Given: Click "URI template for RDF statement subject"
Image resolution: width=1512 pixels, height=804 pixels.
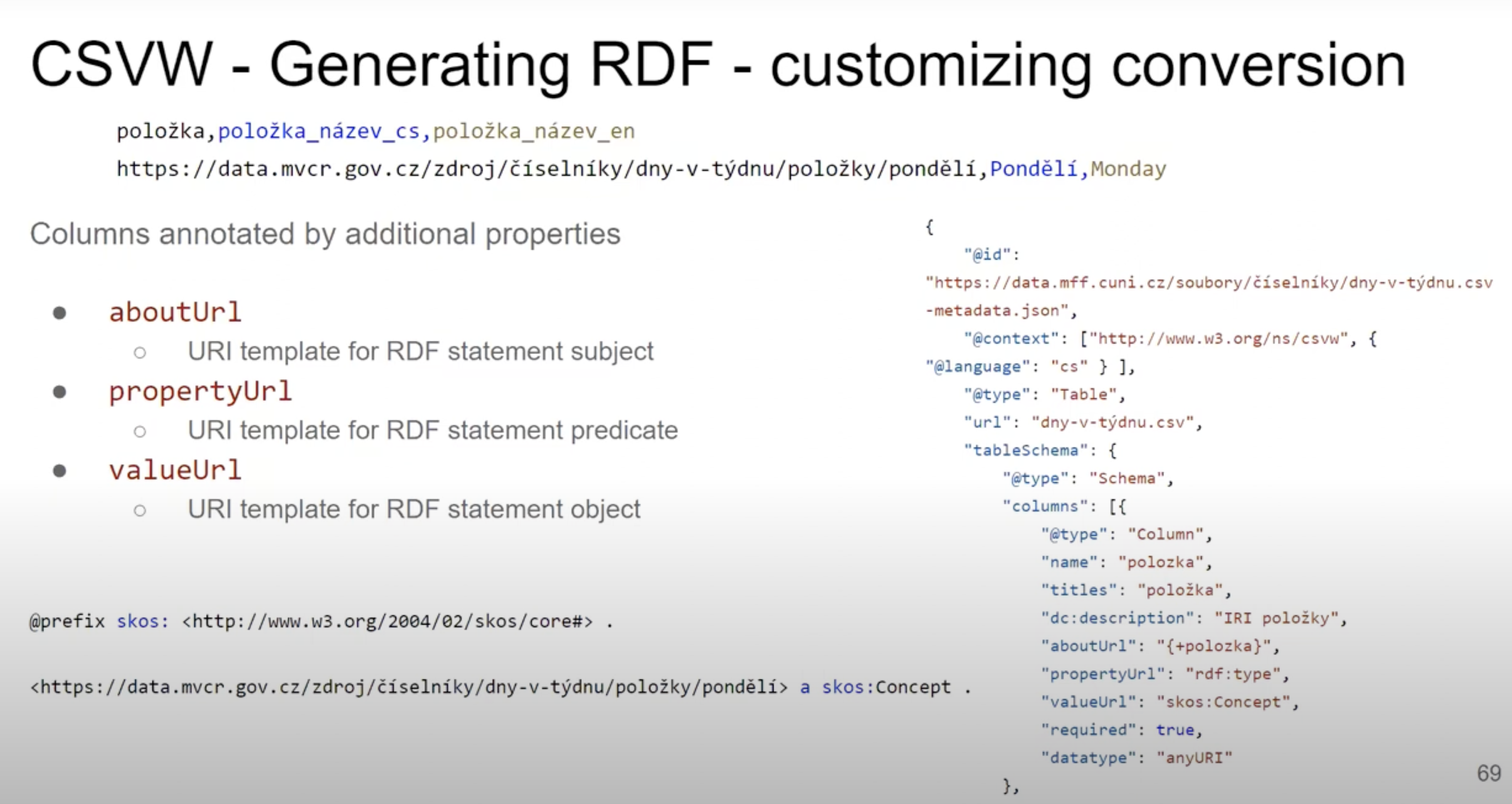Looking at the screenshot, I should 420,352.
